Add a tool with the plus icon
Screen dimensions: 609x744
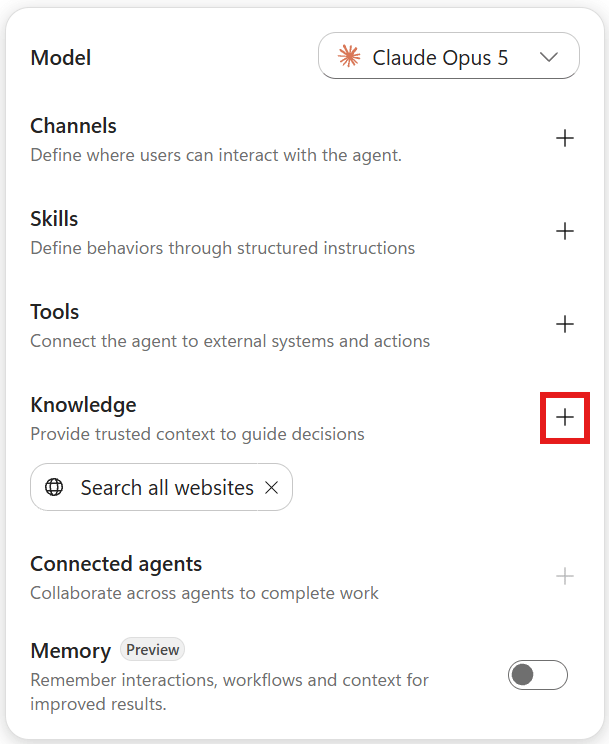coord(565,324)
